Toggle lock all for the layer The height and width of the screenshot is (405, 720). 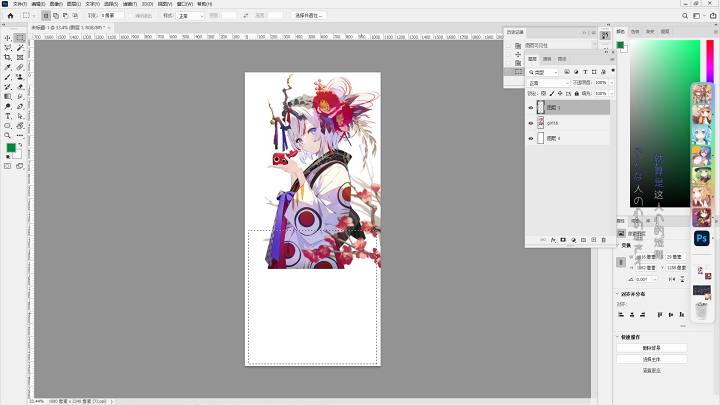577,93
